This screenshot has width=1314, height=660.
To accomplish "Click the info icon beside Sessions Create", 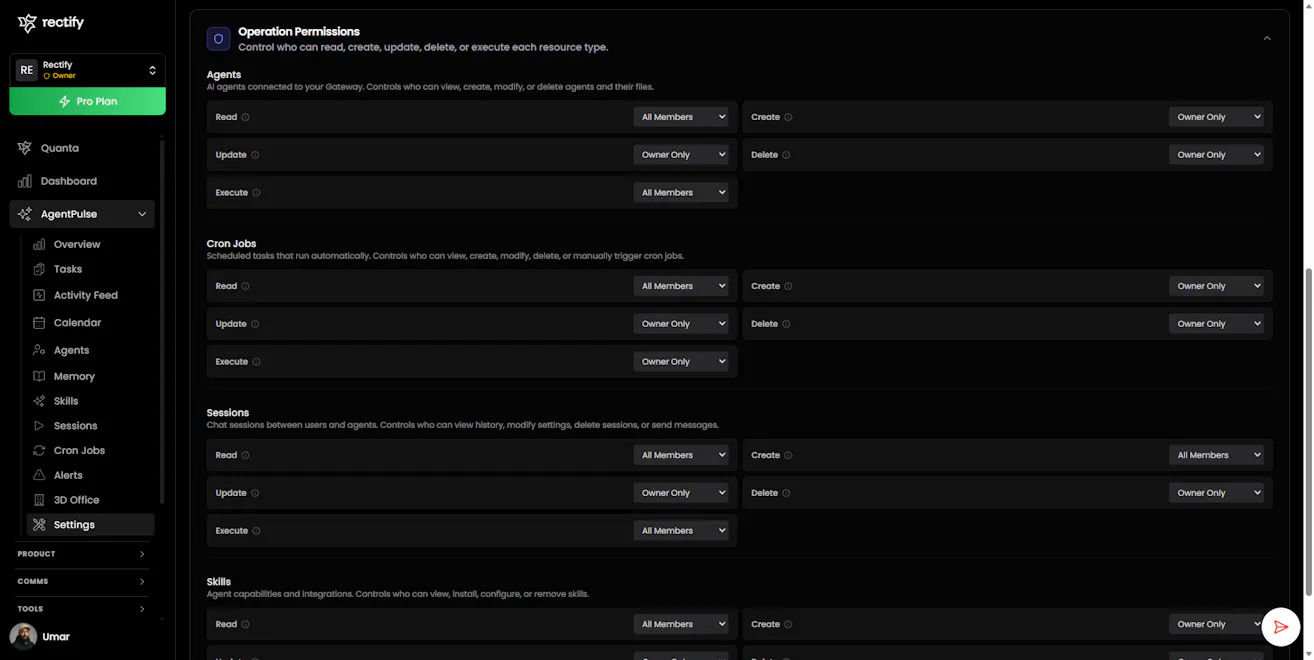I will 788,455.
